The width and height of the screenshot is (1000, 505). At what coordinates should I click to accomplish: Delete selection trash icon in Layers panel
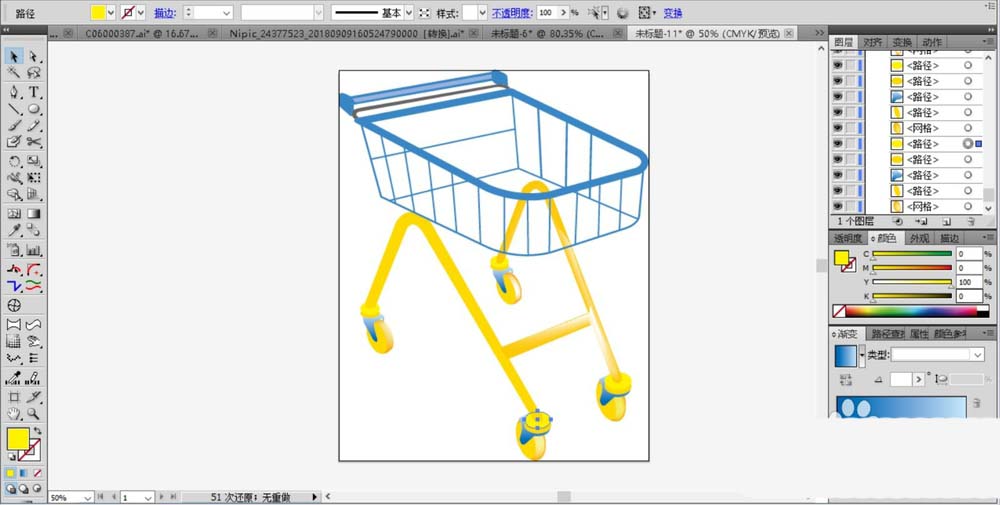pyautogui.click(x=971, y=222)
